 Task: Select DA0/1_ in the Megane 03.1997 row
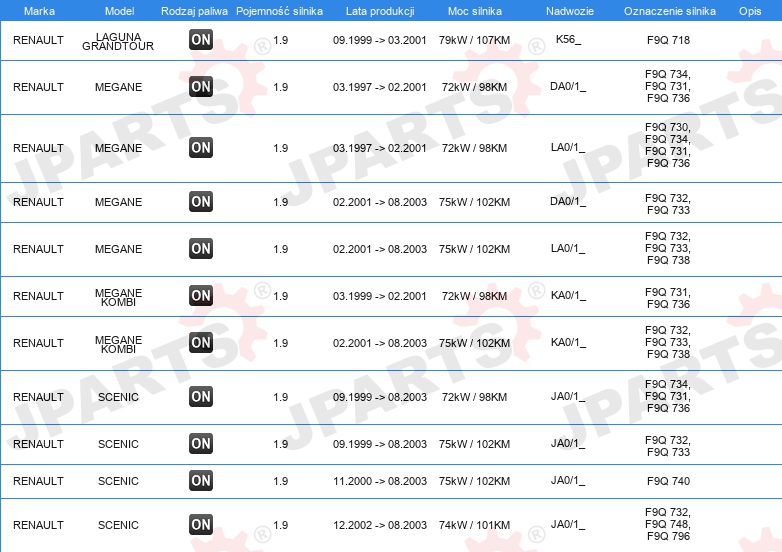pyautogui.click(x=568, y=86)
